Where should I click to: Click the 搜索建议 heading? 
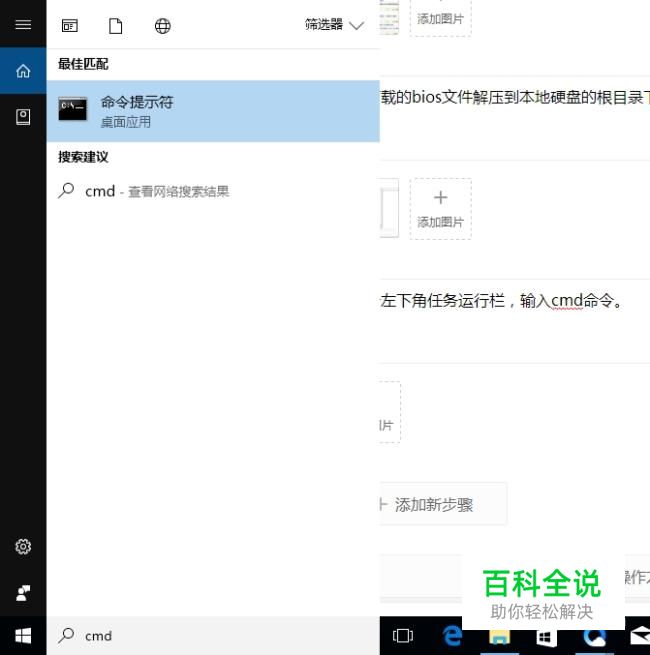tap(83, 157)
